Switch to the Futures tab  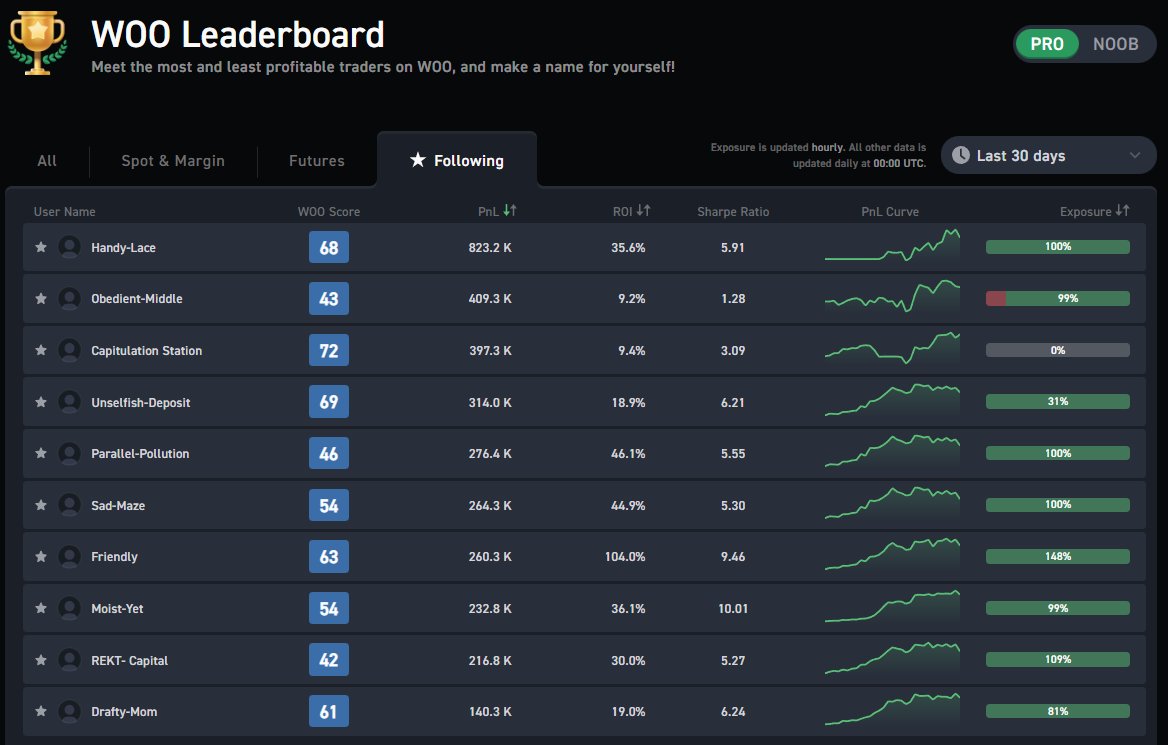click(x=317, y=161)
